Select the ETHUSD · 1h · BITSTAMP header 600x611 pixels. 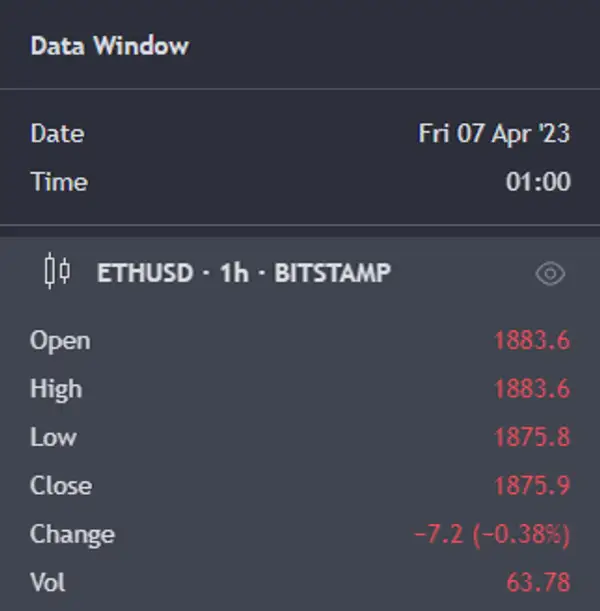coord(244,272)
